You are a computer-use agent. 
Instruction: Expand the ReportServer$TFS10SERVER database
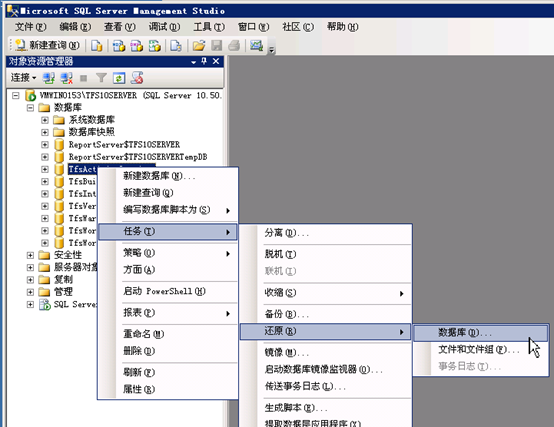click(45, 144)
